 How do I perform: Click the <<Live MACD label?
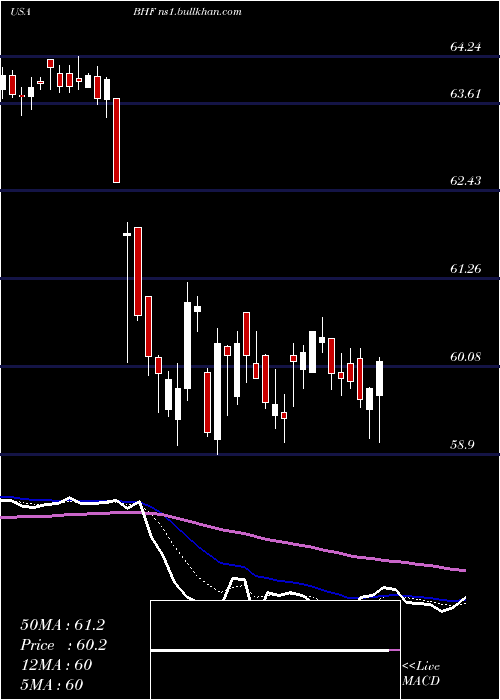(421, 674)
